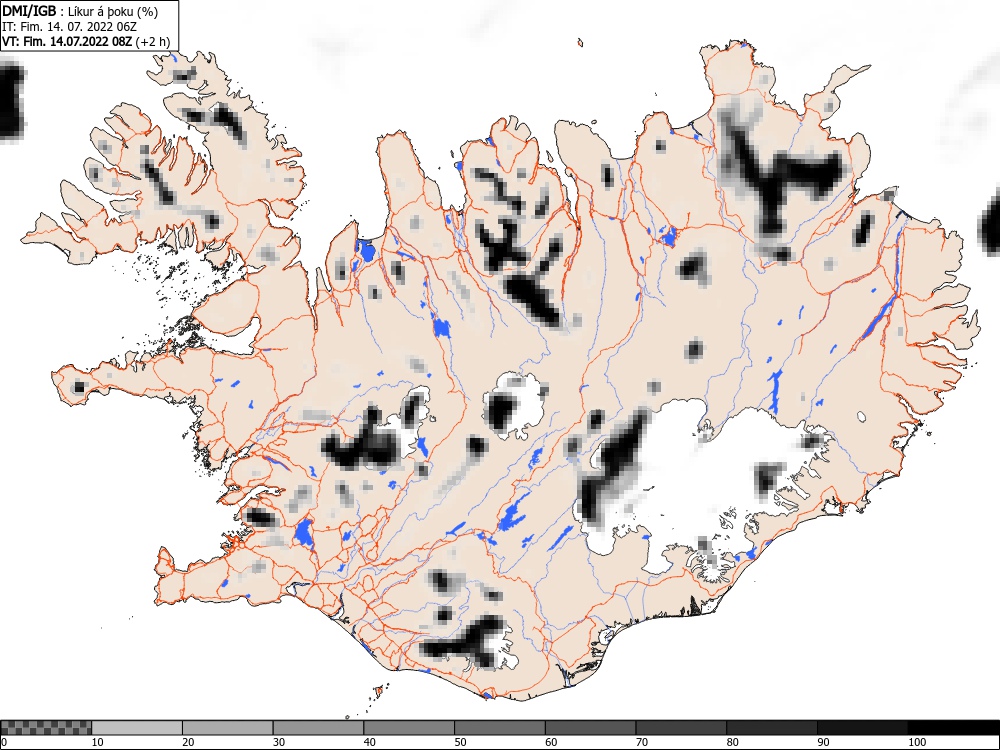Pick the 80–90 percent legend swatch
Viewport: 1000px width, 750px height.
[x=771, y=728]
